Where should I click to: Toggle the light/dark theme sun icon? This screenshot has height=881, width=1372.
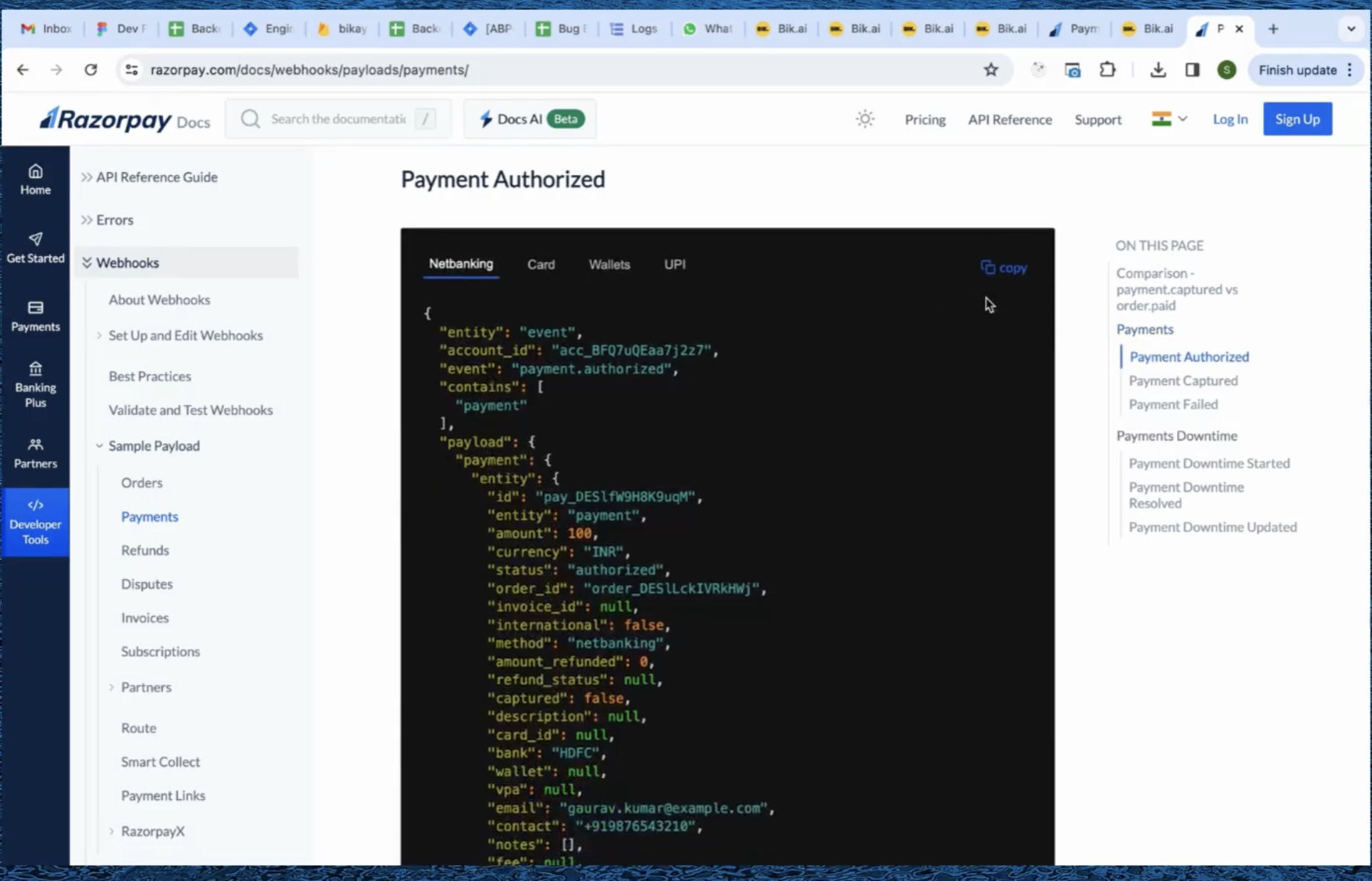[x=865, y=119]
